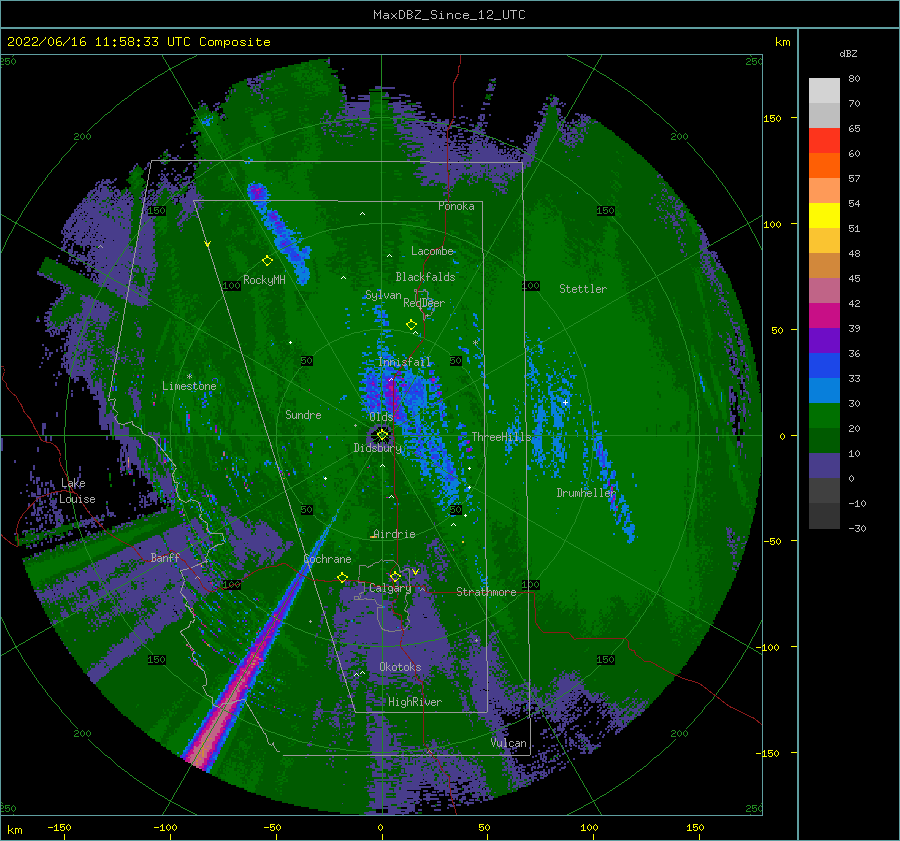Screen dimensions: 900x841
Task: Click the Lake Louise label
Action: pos(77,491)
